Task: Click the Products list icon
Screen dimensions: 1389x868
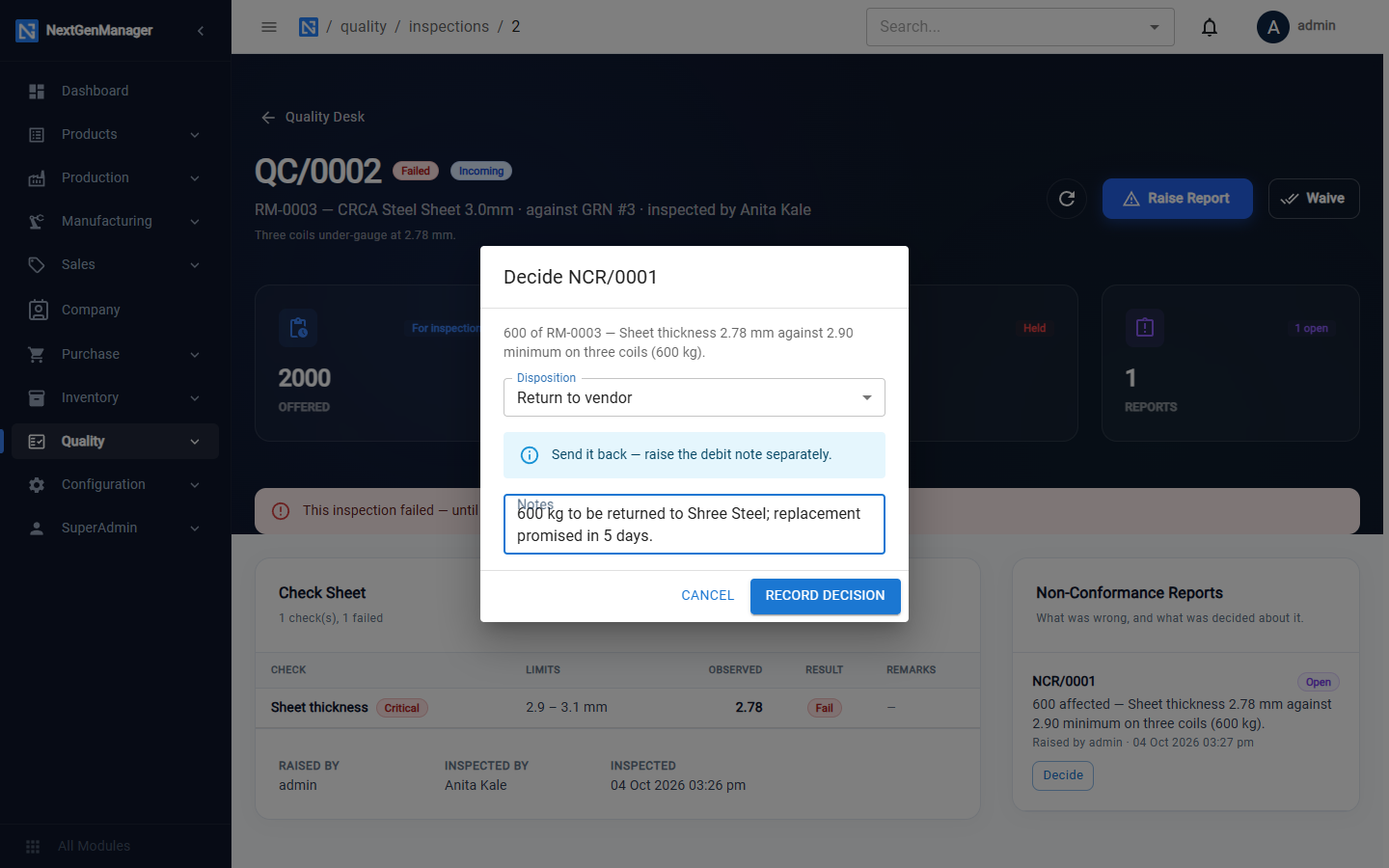Action: point(37,135)
